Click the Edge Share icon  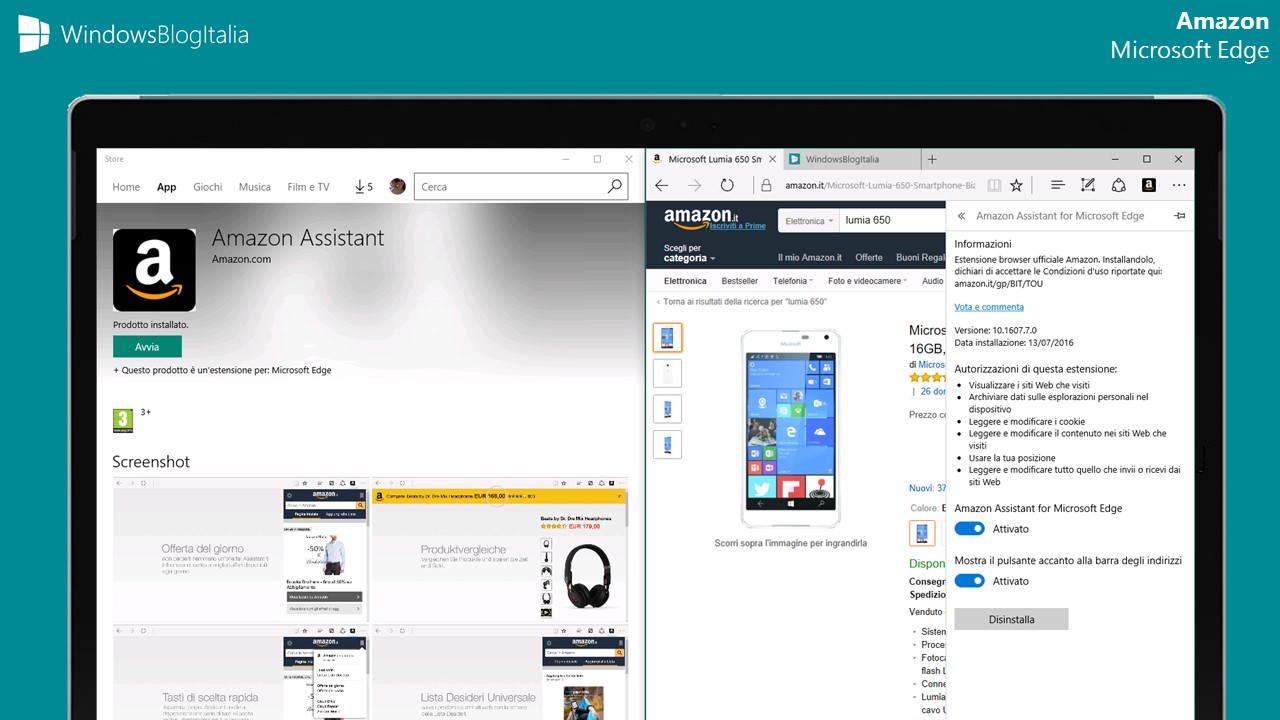pyautogui.click(x=1119, y=185)
